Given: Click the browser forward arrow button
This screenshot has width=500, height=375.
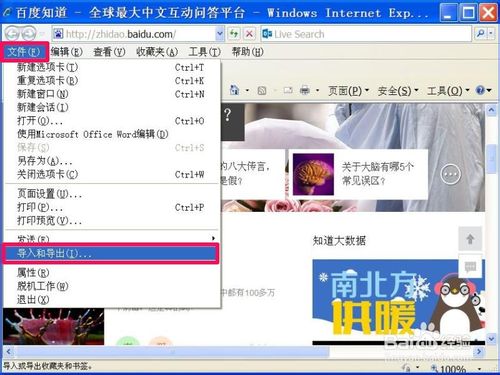Looking at the screenshot, I should [29, 34].
